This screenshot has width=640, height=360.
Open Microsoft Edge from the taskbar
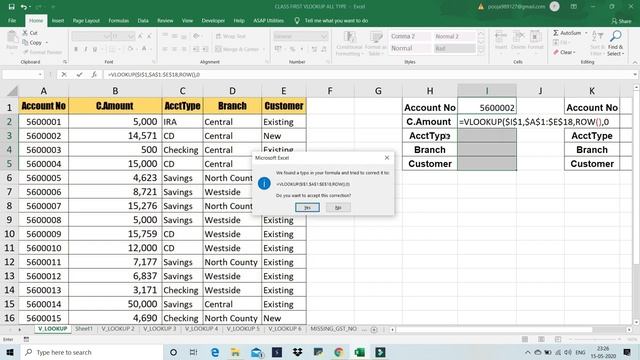click(215, 352)
